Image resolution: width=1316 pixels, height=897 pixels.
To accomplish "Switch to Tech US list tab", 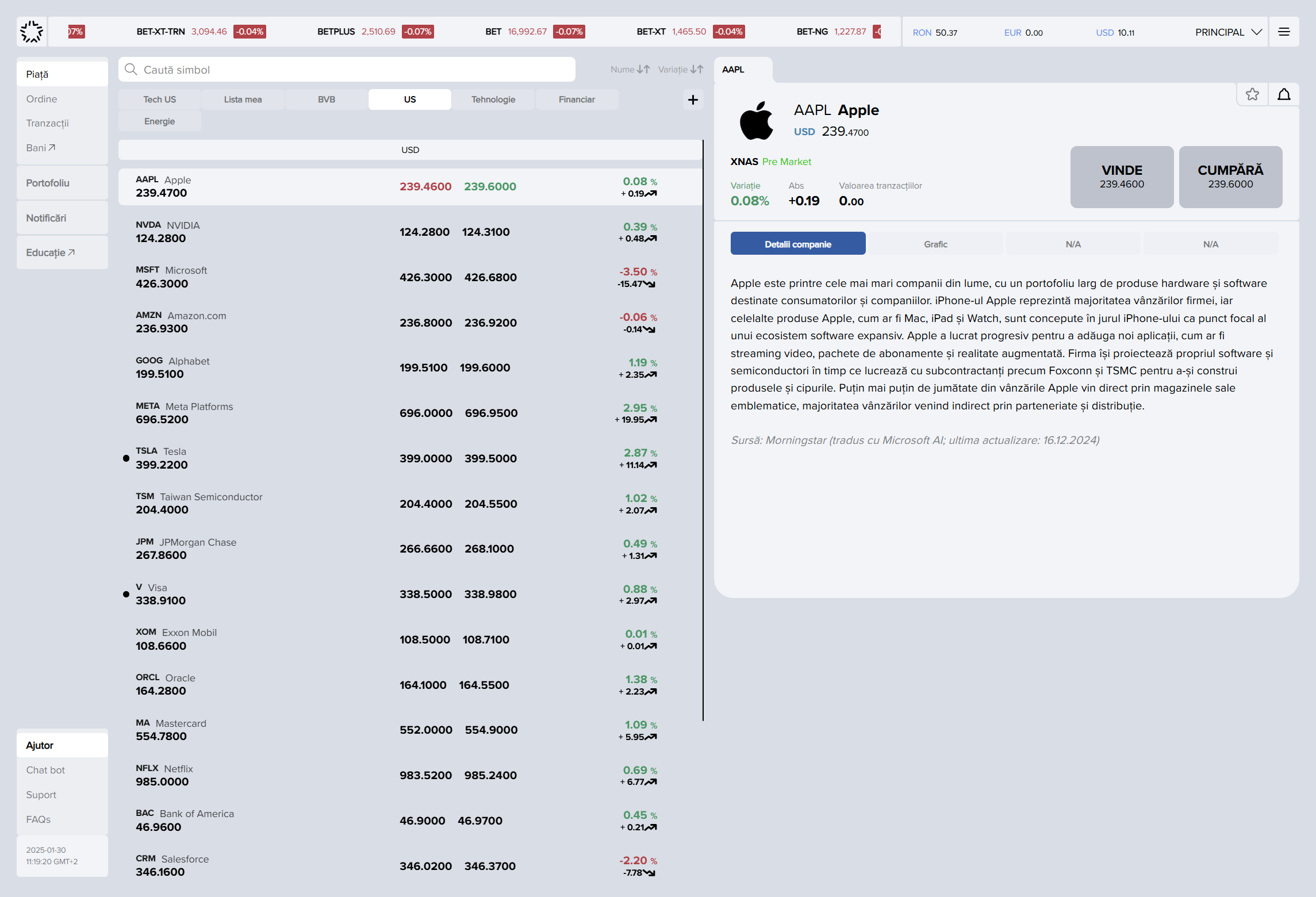I will (159, 99).
